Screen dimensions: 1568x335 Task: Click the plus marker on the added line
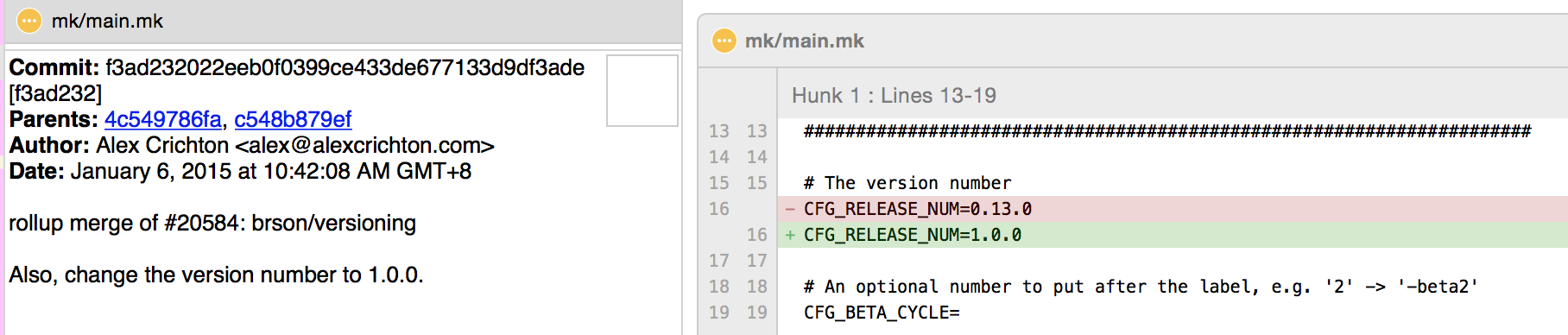point(790,235)
